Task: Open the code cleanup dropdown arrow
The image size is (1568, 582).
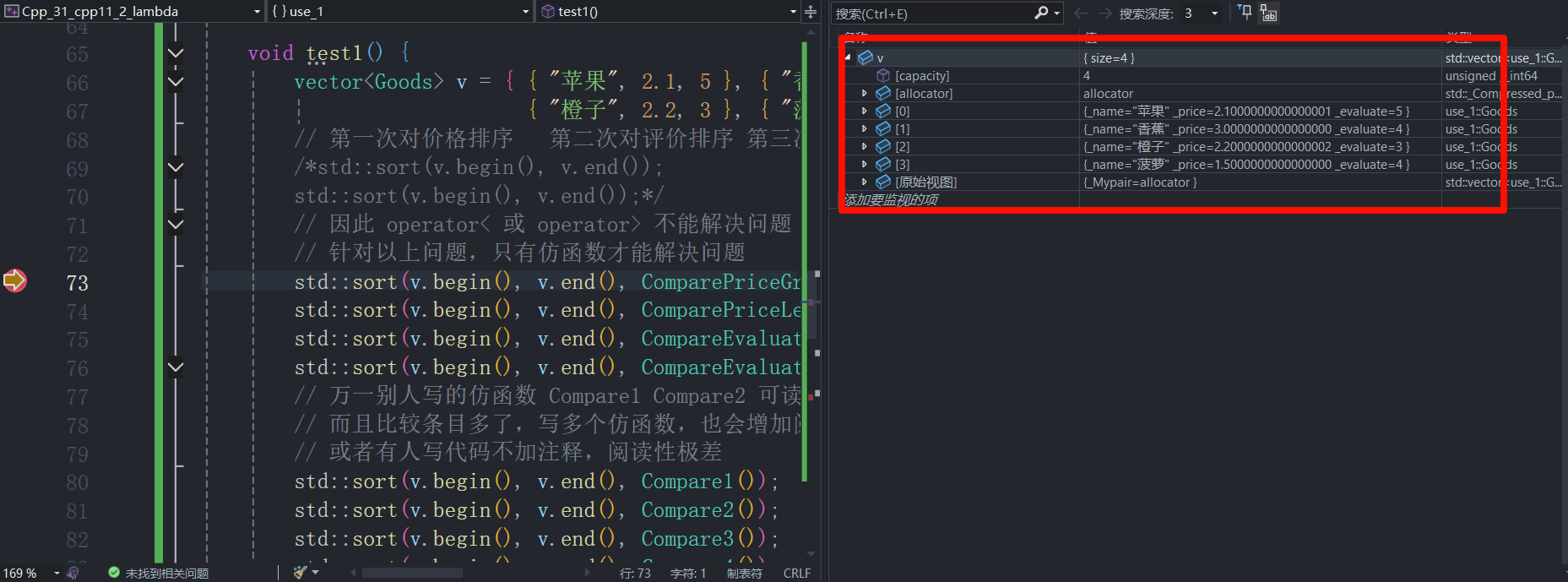Action: coord(316,573)
